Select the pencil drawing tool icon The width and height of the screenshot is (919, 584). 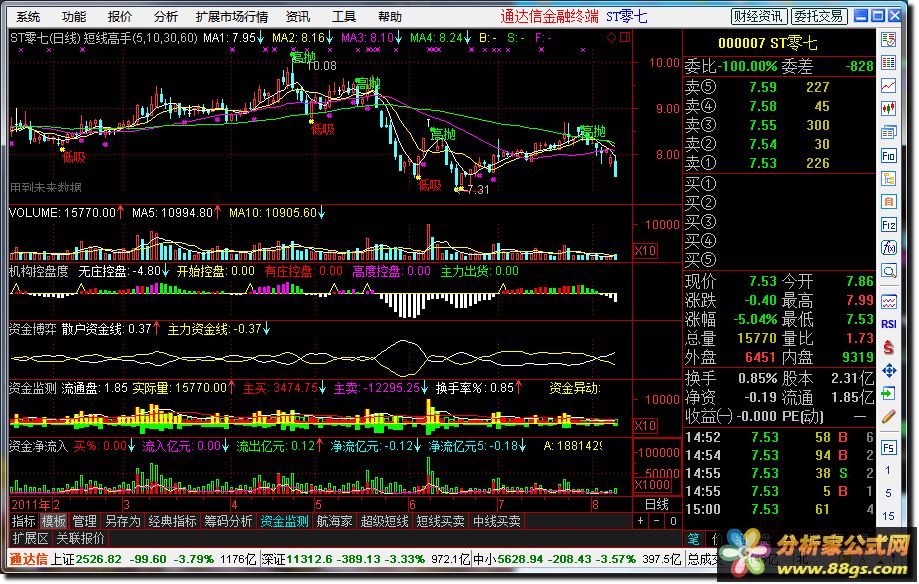coord(889,416)
